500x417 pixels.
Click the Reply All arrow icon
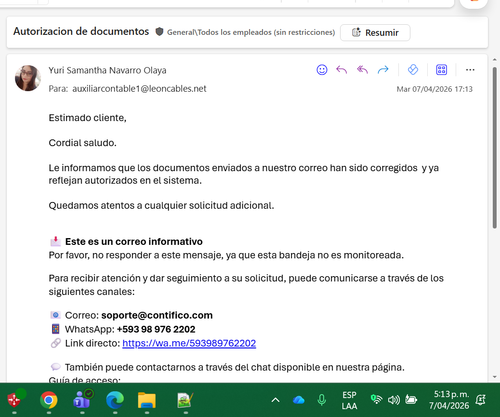point(362,70)
